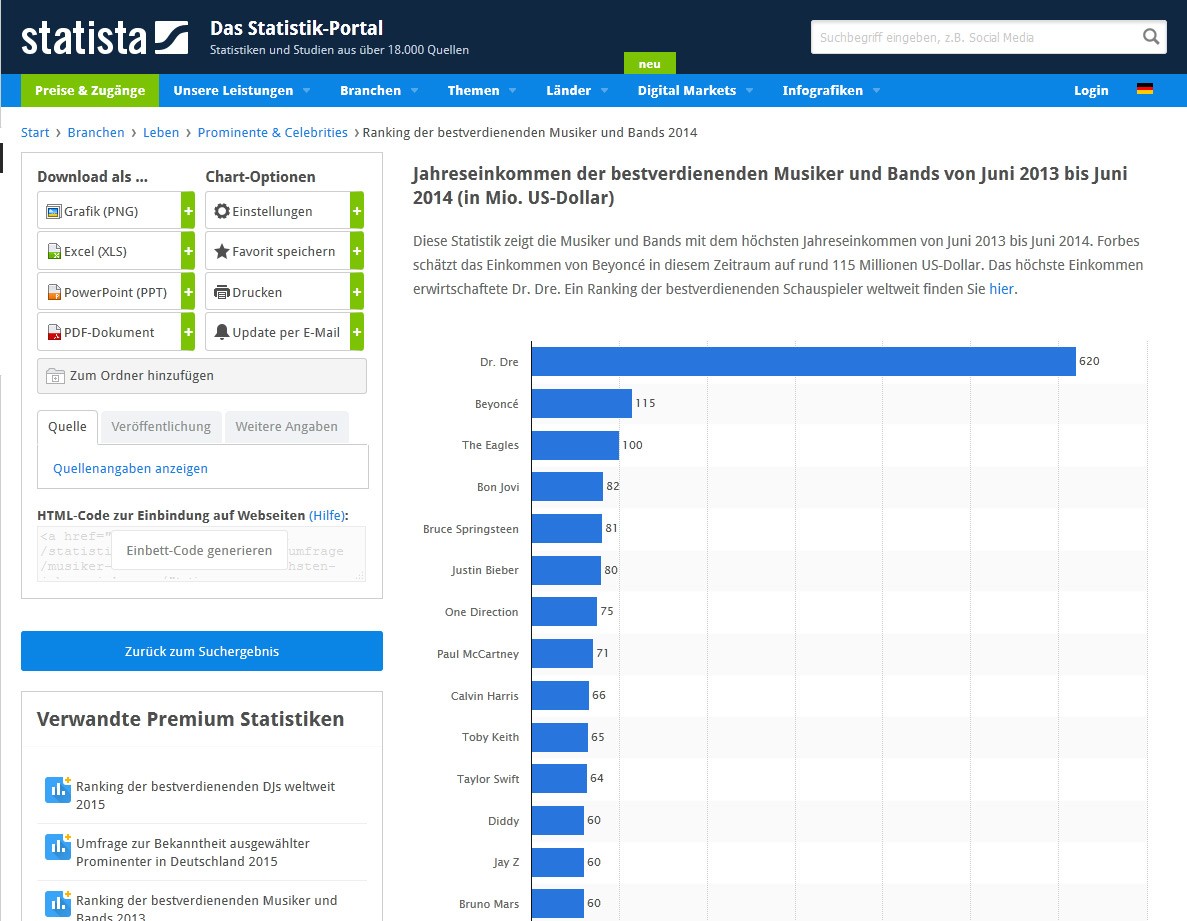The width and height of the screenshot is (1187, 921).
Task: Expand the Digital Markets dropdown arrow
Action: [749, 91]
